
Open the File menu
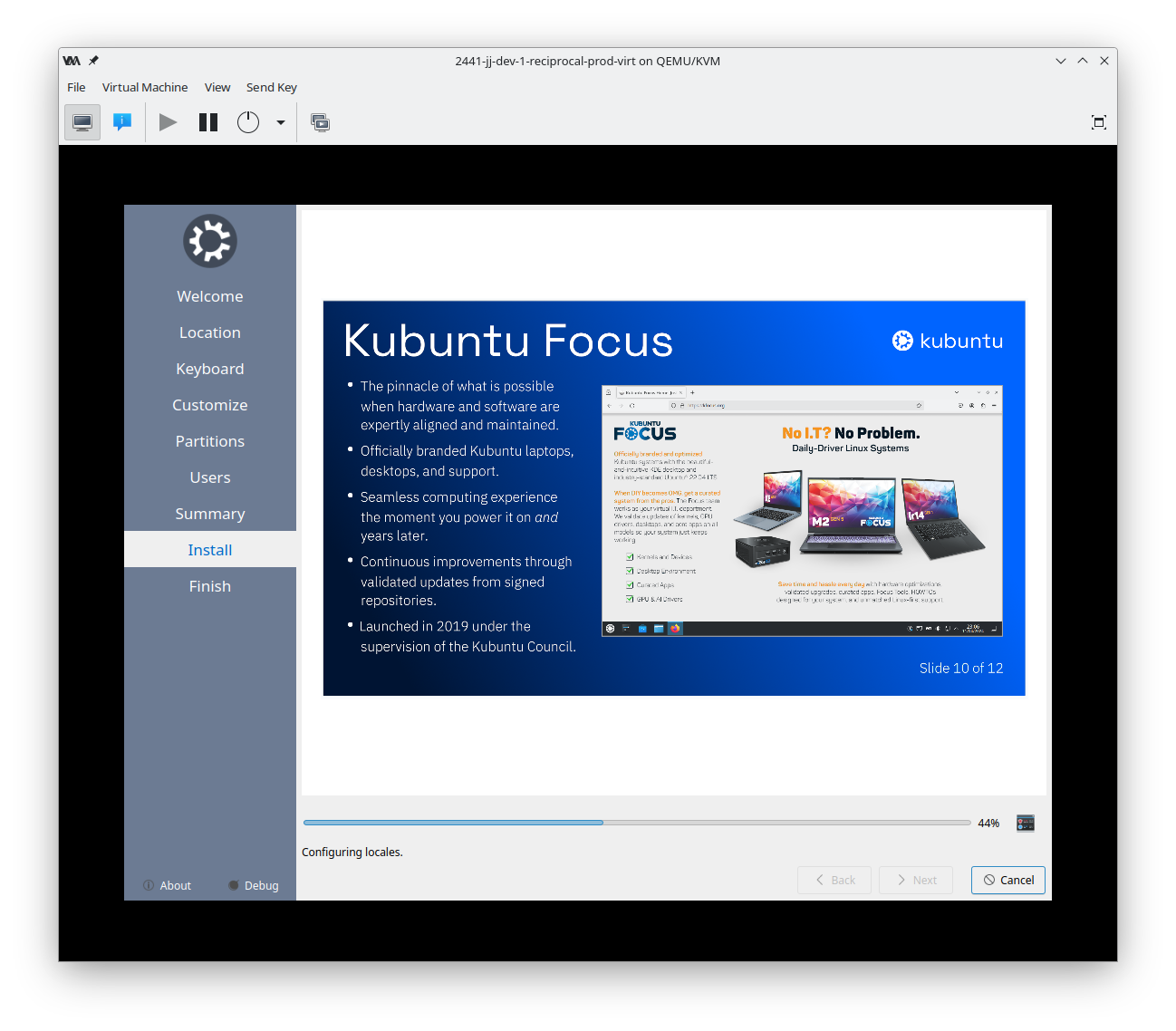coord(76,88)
